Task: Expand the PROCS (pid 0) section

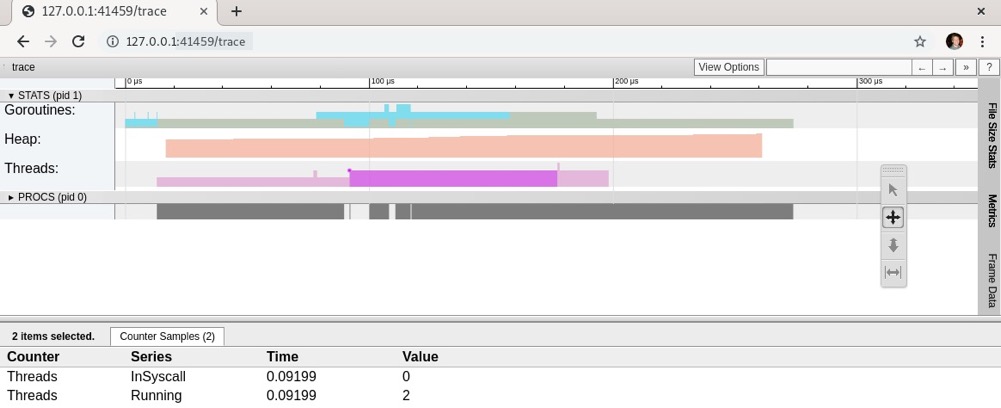Action: pos(47,197)
